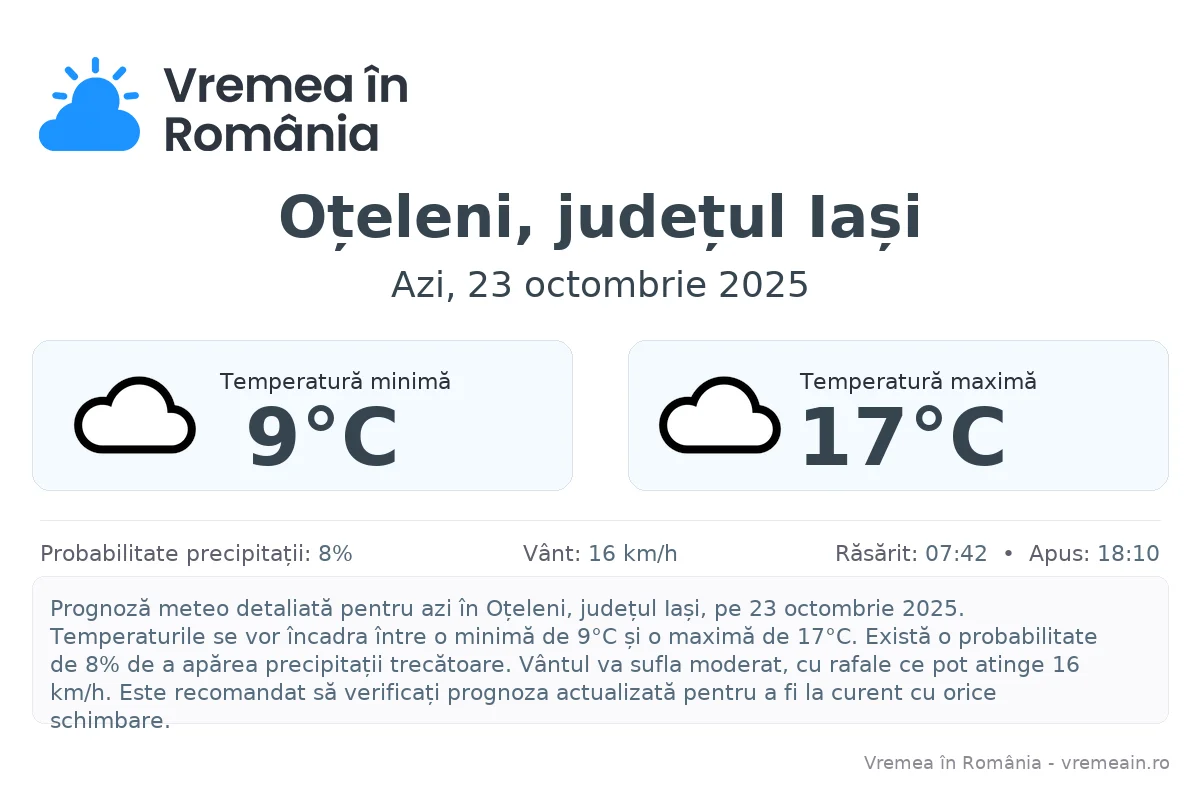Select the 17°C maximum temperature value
1200x800 pixels.
(x=903, y=438)
